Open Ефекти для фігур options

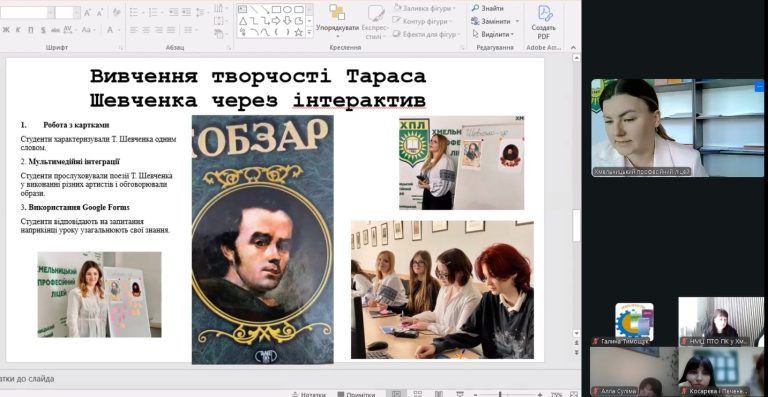click(x=426, y=34)
